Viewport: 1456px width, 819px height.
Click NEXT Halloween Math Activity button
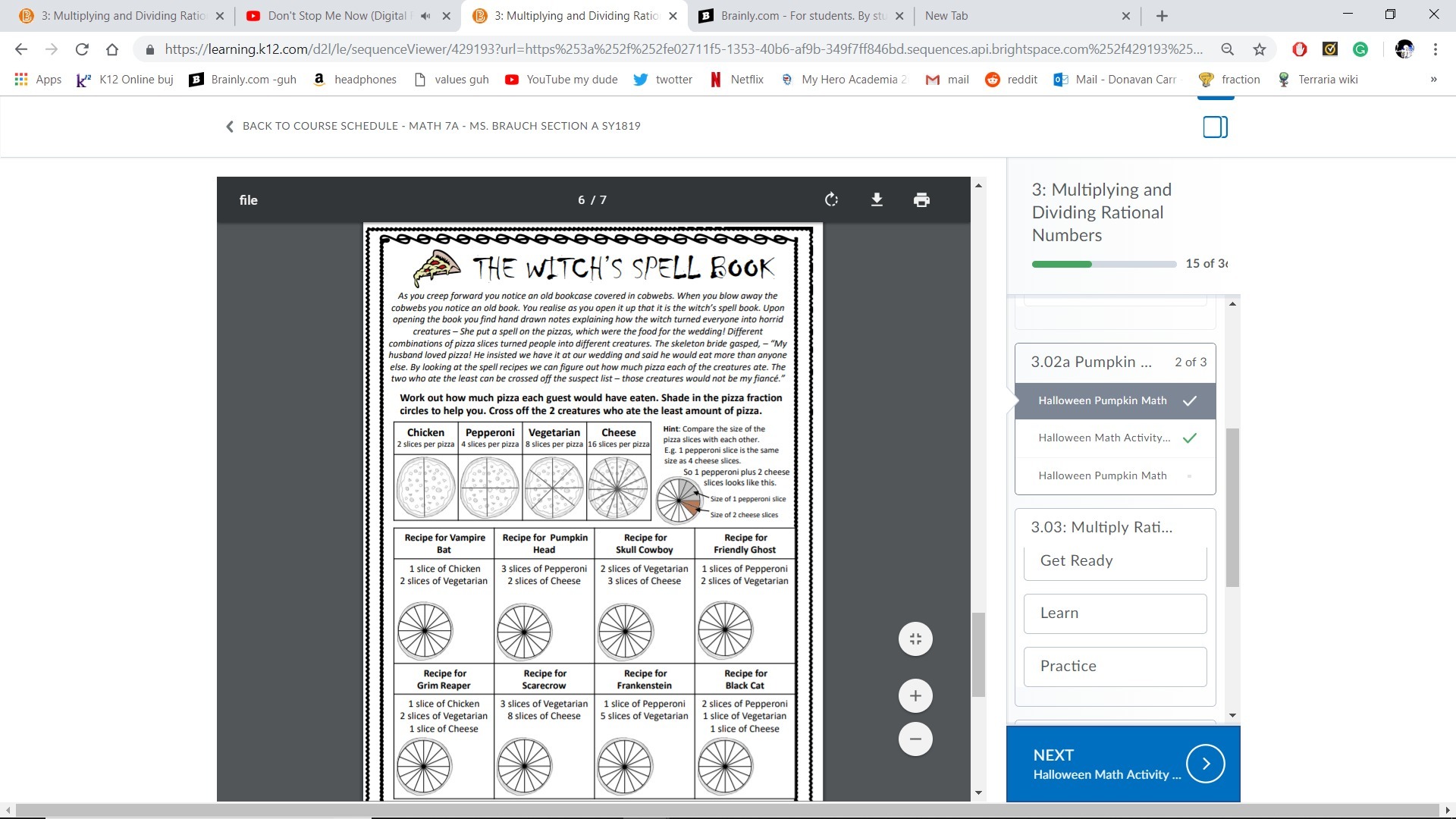click(x=1122, y=764)
